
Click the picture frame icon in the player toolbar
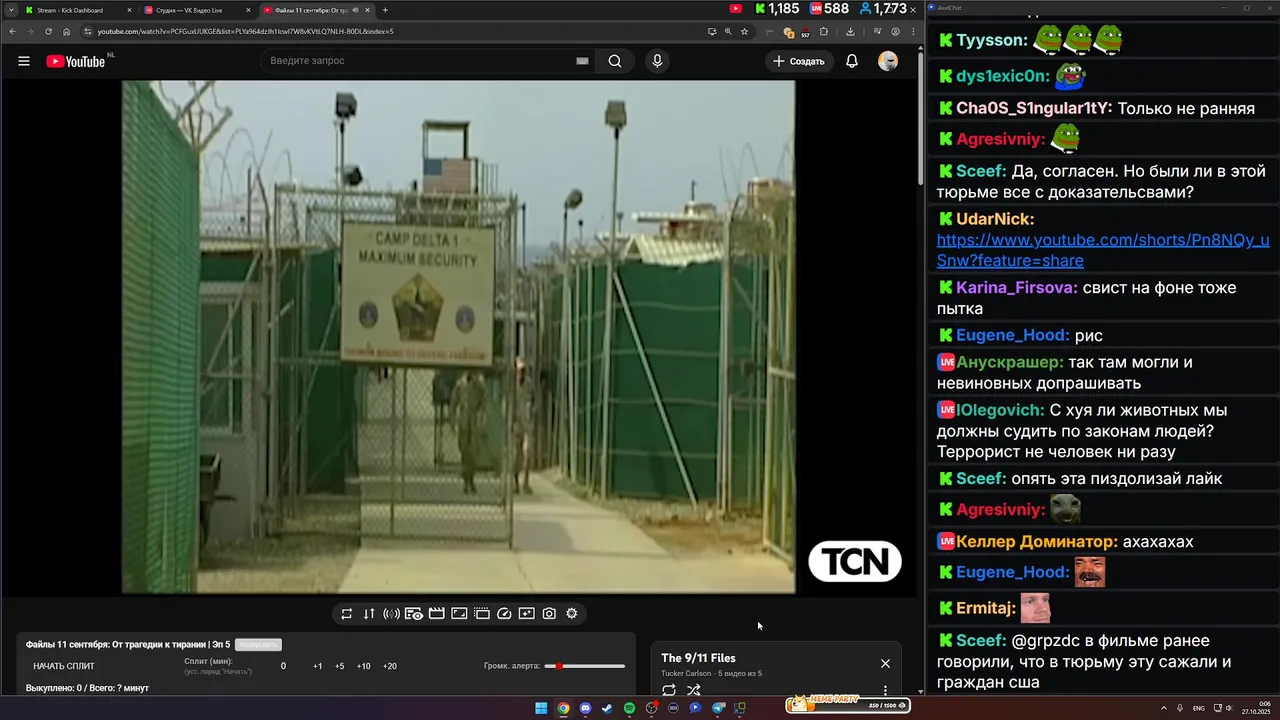point(459,614)
